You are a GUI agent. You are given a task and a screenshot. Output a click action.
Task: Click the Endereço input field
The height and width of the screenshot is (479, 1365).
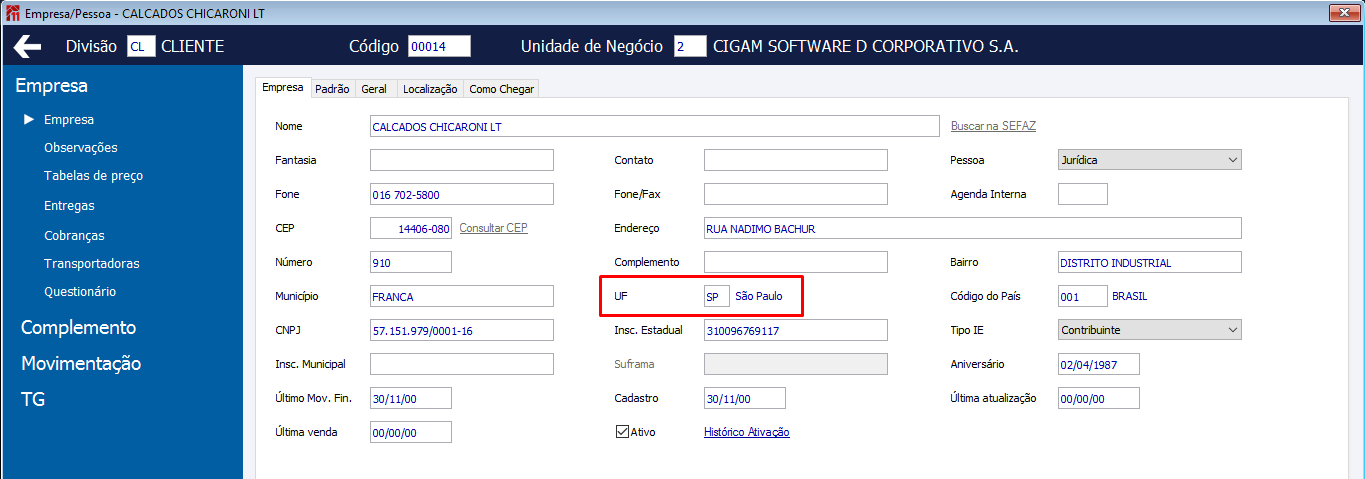point(972,228)
